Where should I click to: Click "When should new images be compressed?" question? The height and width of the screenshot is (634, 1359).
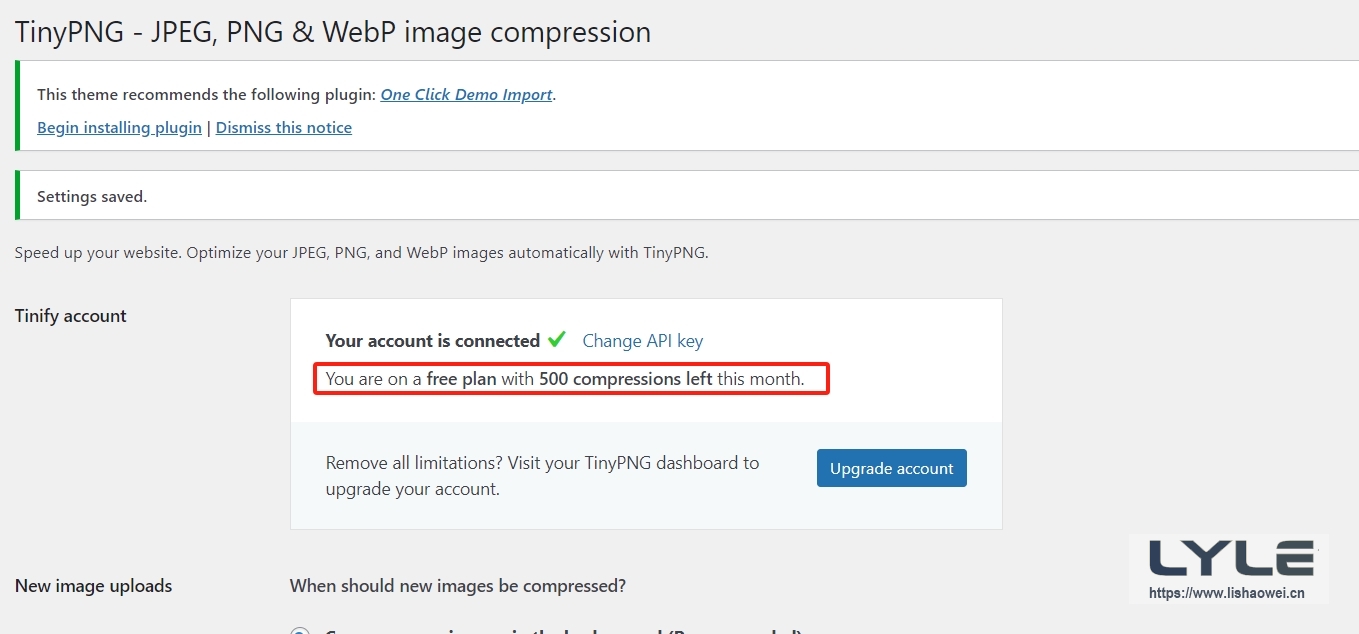point(458,585)
